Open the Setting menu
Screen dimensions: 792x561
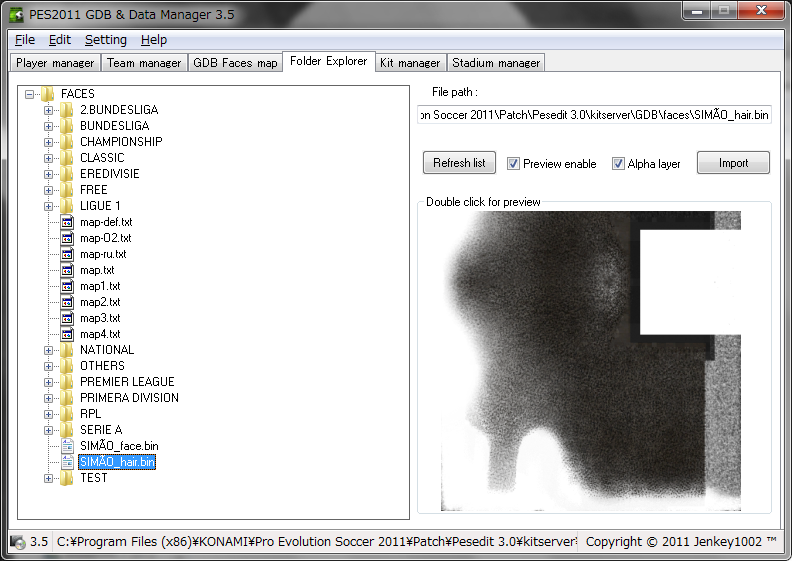tap(106, 40)
